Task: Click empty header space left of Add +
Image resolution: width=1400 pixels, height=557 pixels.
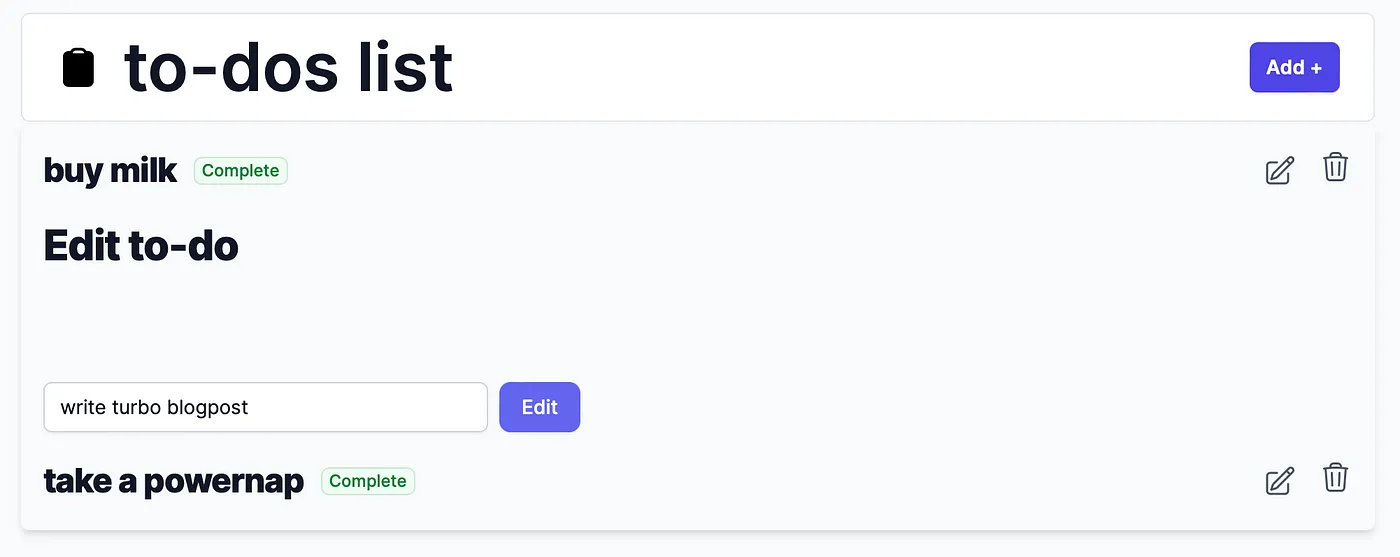Action: pyautogui.click(x=850, y=67)
